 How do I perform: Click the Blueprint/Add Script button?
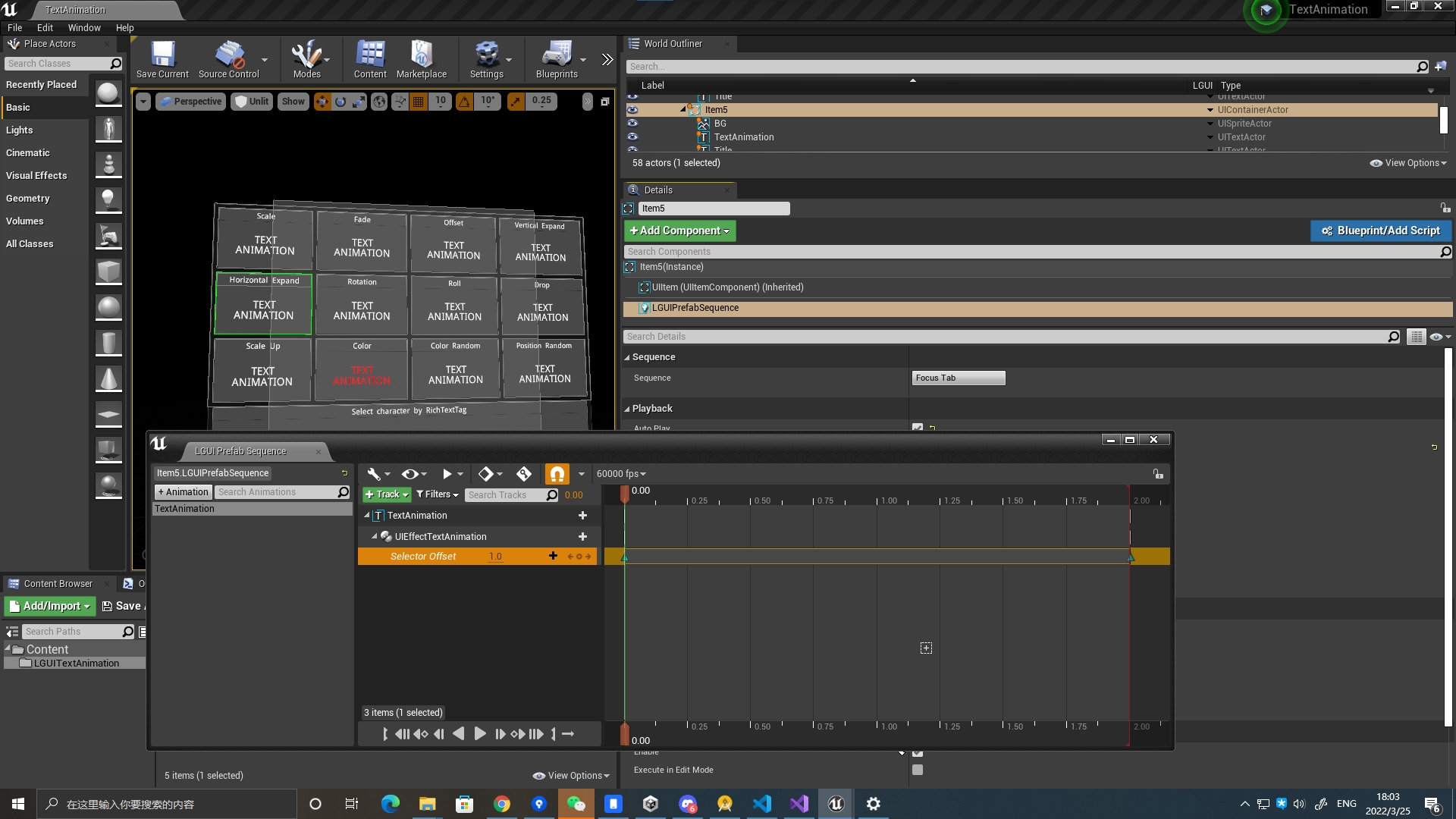(x=1380, y=231)
